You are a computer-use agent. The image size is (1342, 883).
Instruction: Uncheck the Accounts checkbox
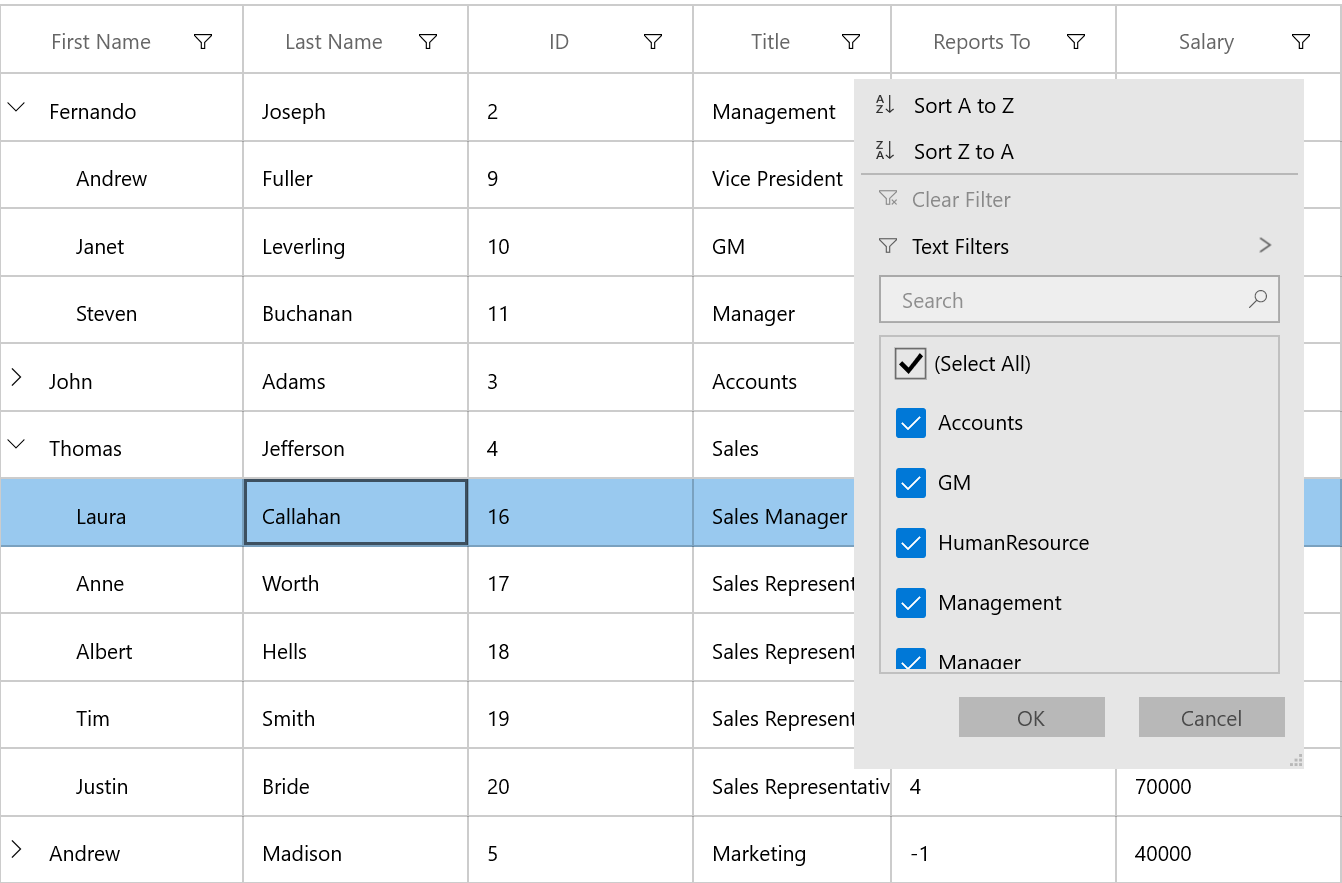[x=911, y=424]
